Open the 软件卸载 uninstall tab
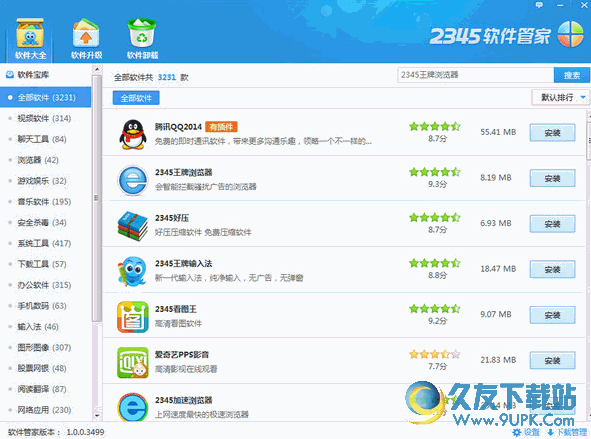The width and height of the screenshot is (591, 439). click(x=142, y=39)
